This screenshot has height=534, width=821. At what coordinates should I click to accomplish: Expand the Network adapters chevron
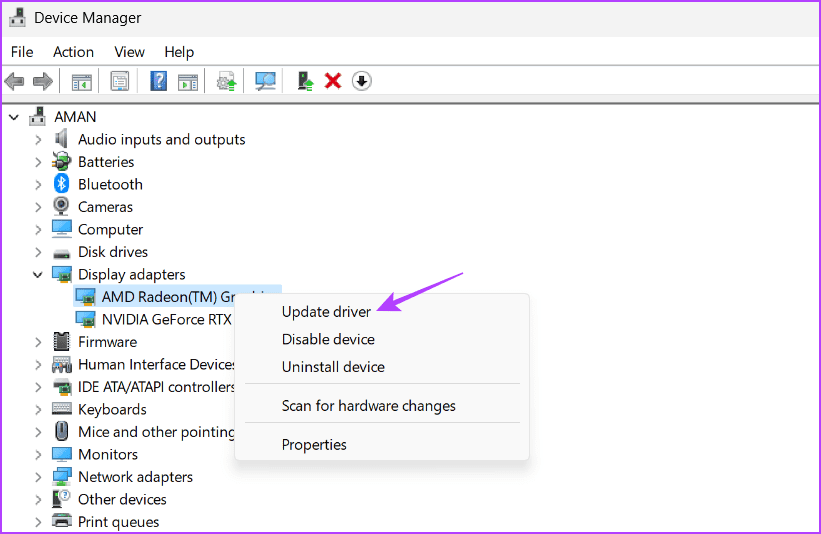coord(38,477)
